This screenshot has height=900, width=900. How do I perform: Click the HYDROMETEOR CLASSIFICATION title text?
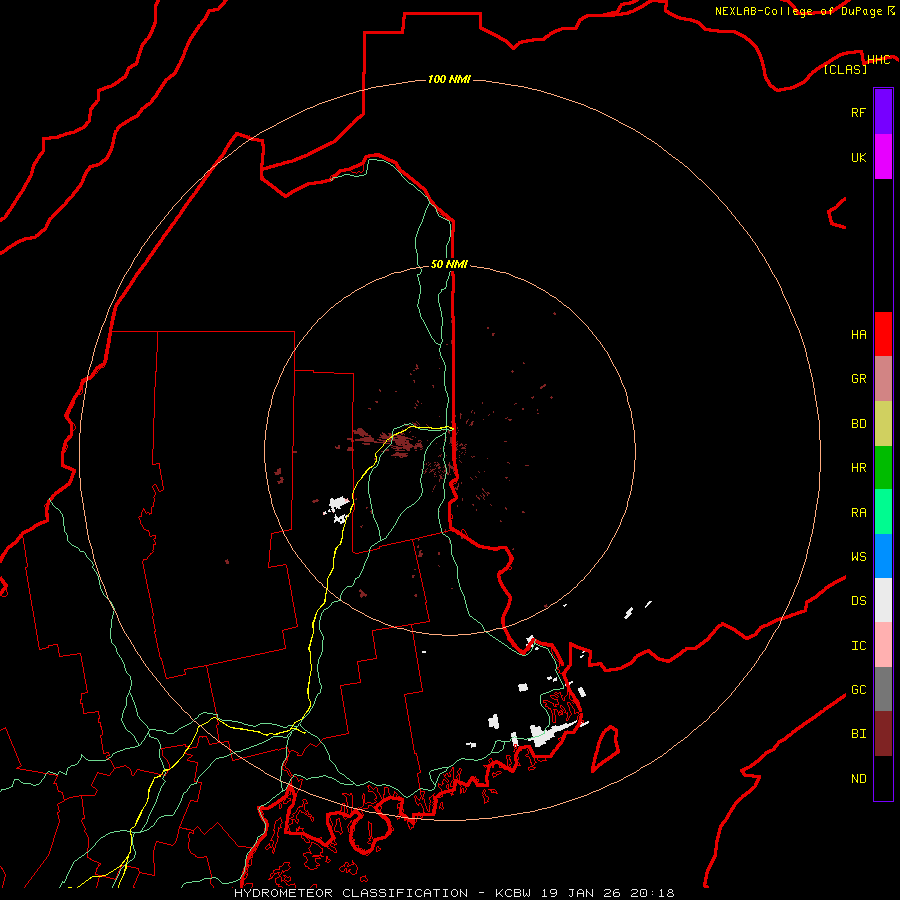pyautogui.click(x=351, y=893)
